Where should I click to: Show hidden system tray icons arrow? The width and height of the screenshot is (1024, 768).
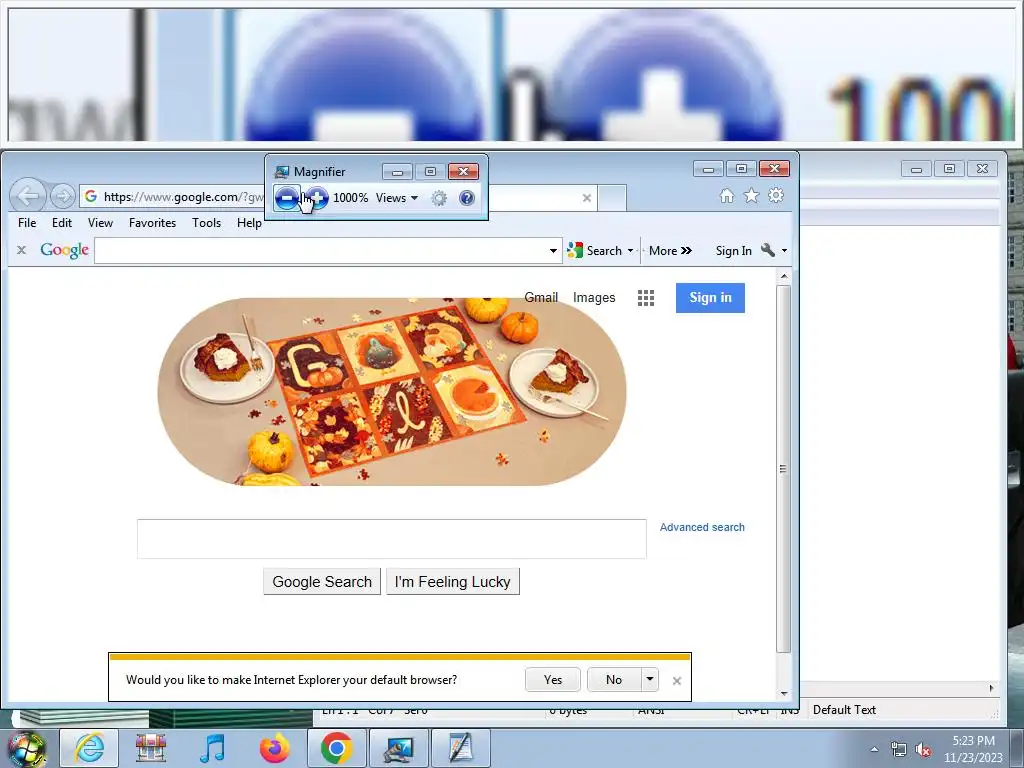click(874, 749)
